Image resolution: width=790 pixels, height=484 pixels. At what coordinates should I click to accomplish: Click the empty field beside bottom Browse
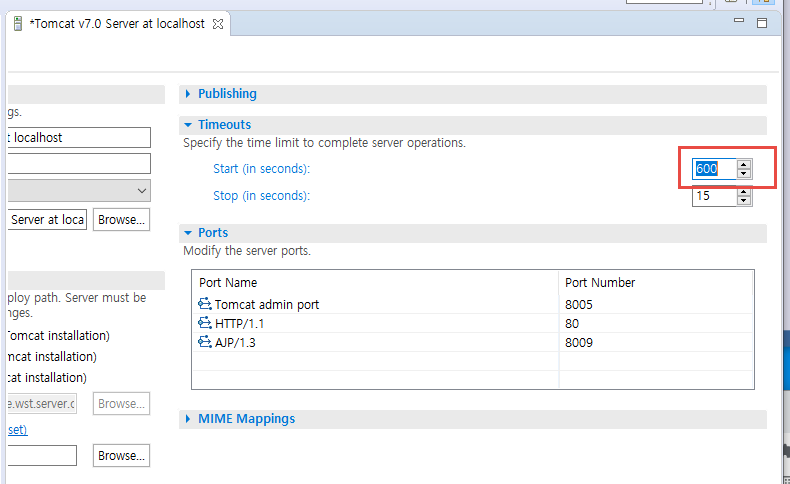pyautogui.click(x=42, y=455)
